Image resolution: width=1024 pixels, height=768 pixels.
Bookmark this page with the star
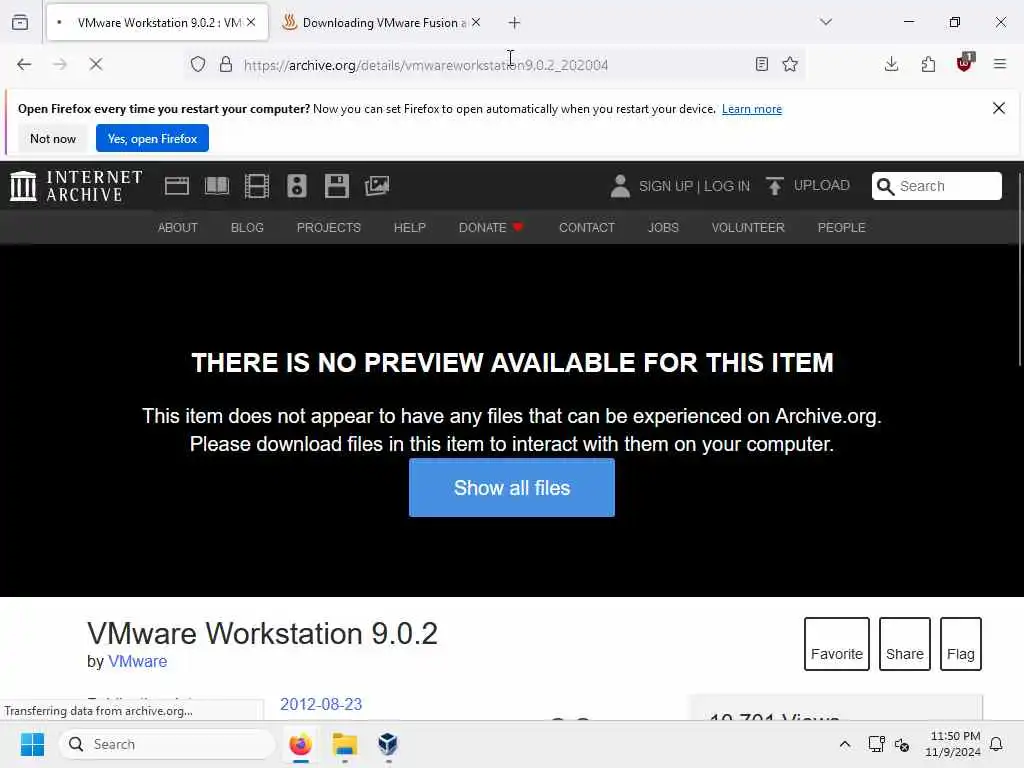(790, 64)
